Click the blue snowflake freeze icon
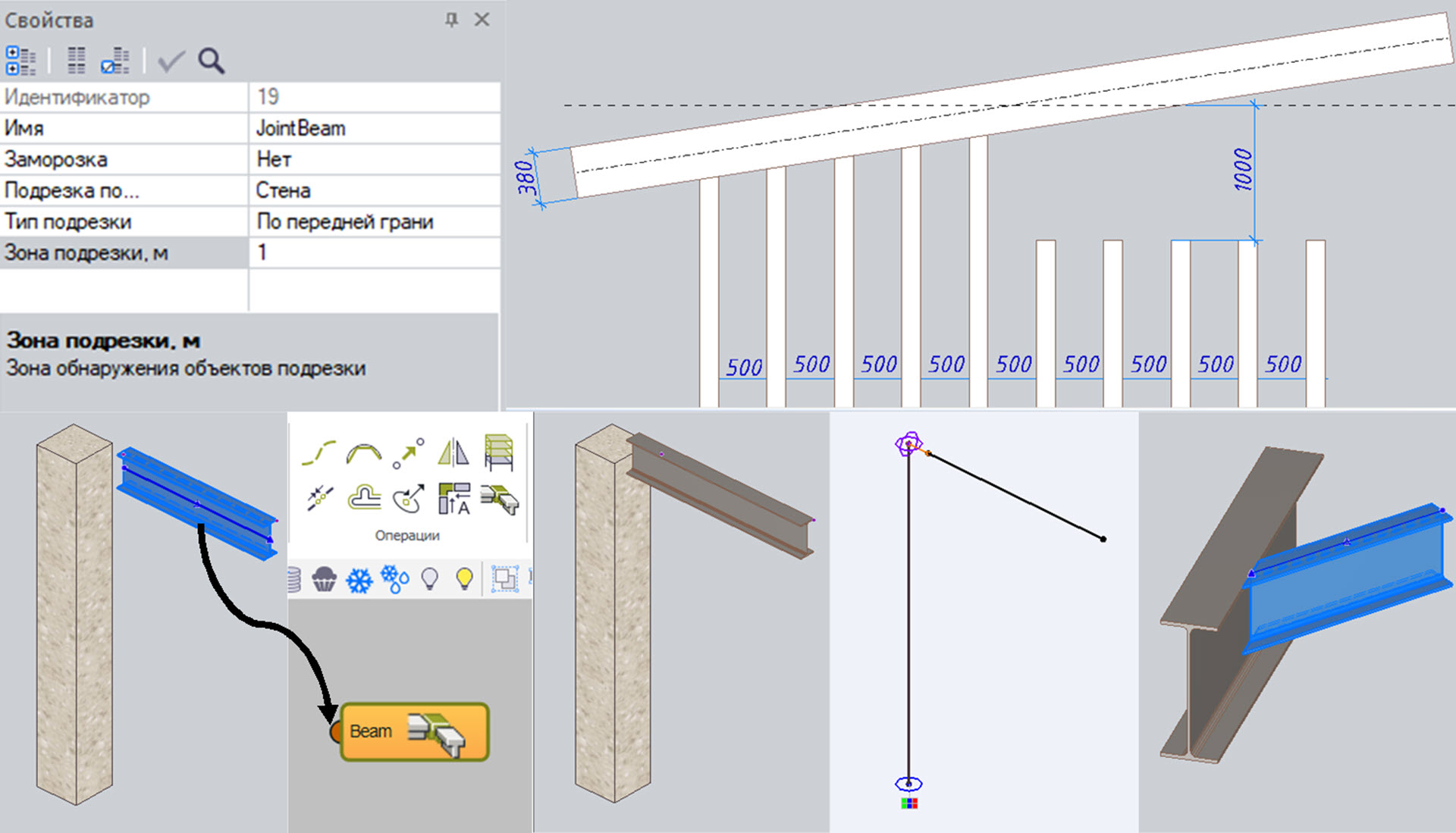 tap(359, 581)
